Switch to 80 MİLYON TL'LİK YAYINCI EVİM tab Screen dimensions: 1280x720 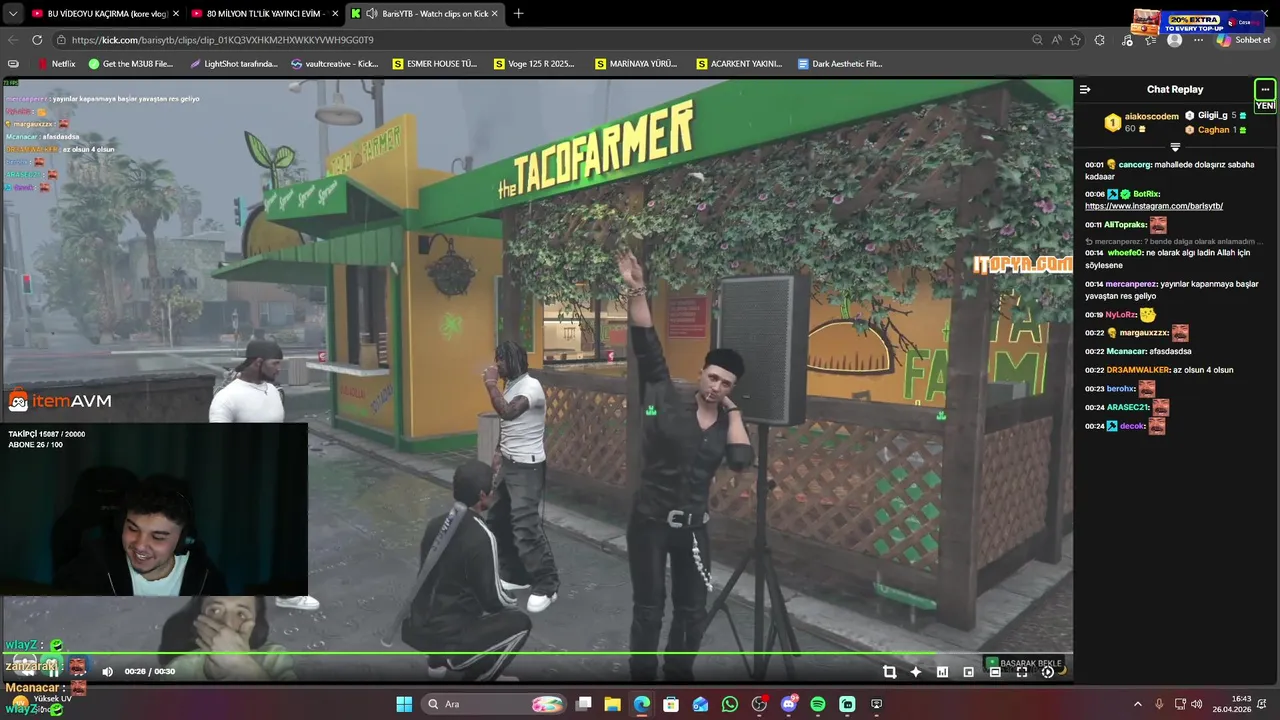(x=264, y=14)
